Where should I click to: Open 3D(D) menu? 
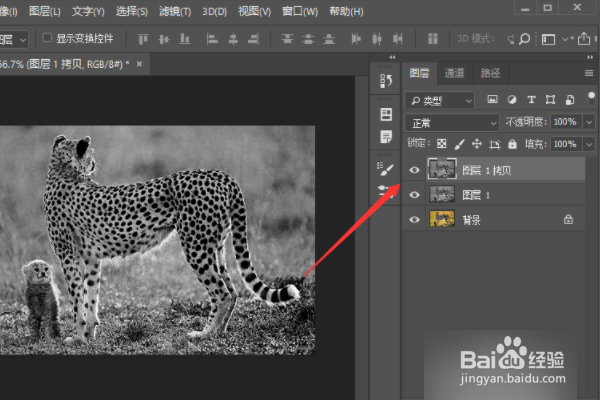(214, 11)
